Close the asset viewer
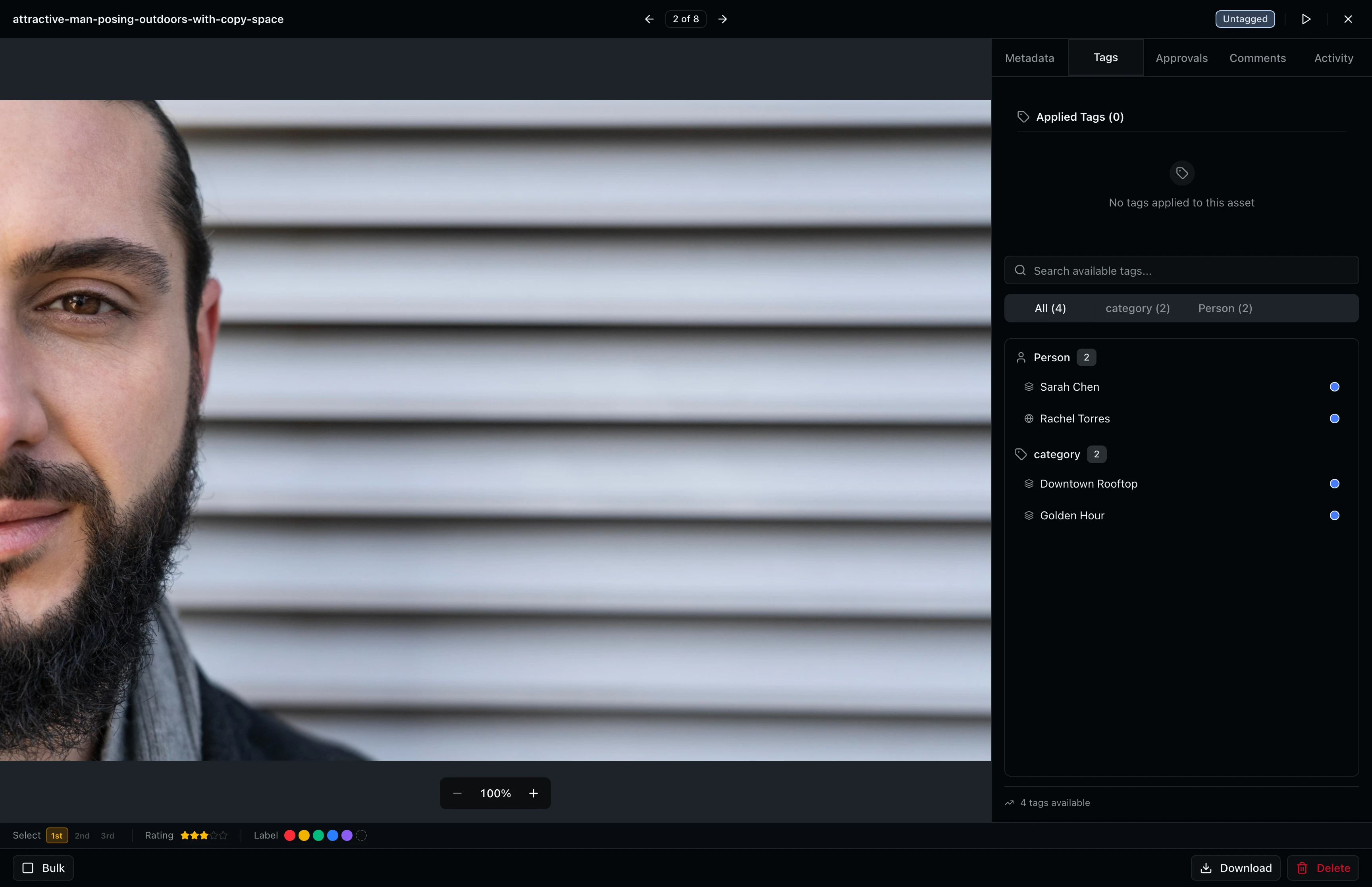Screen dimensions: 1372x887 click(x=1348, y=19)
